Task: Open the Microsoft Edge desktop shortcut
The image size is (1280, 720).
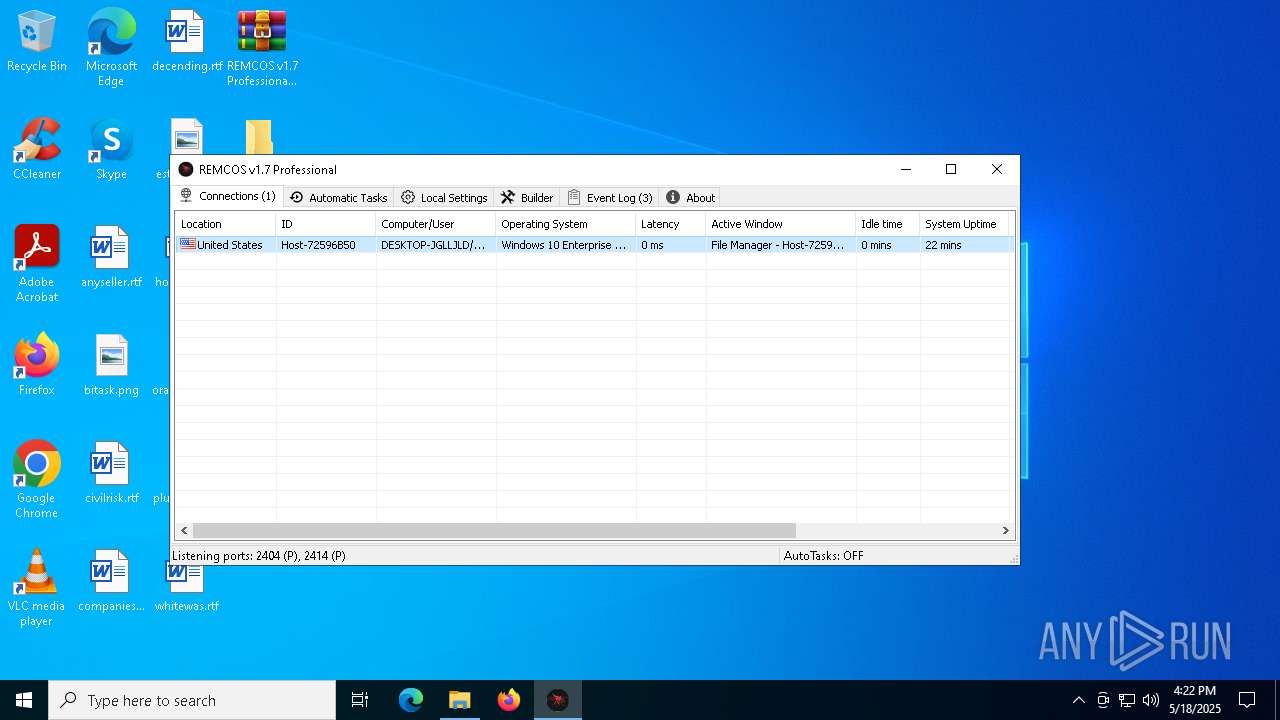Action: [111, 48]
